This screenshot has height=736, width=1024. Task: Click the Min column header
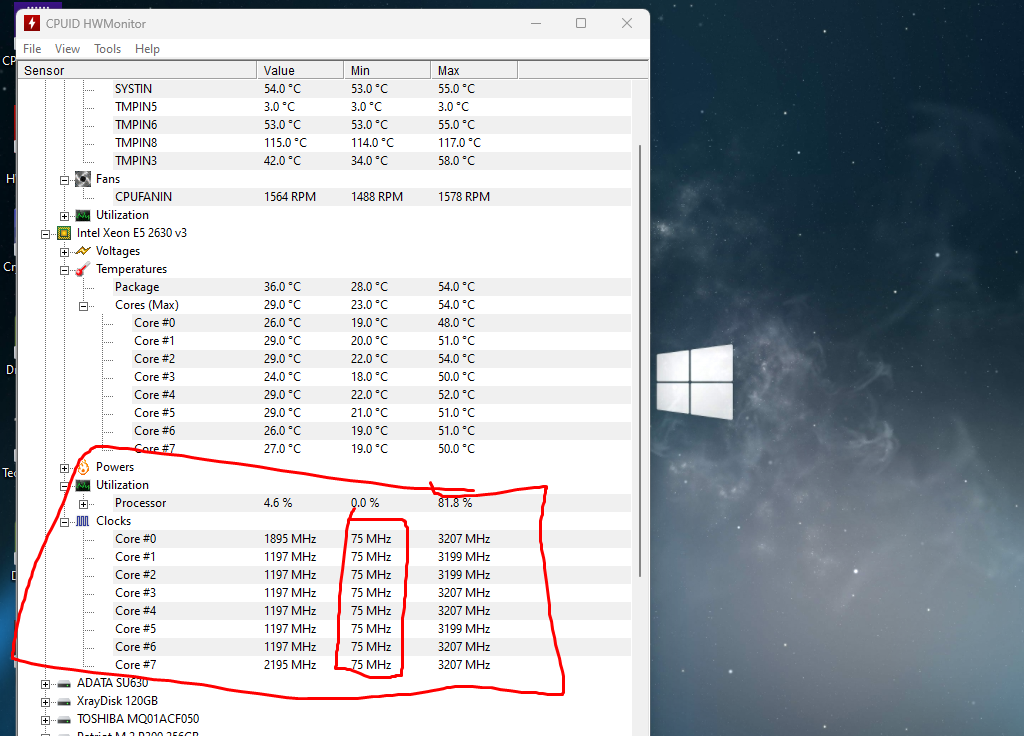[x=387, y=70]
